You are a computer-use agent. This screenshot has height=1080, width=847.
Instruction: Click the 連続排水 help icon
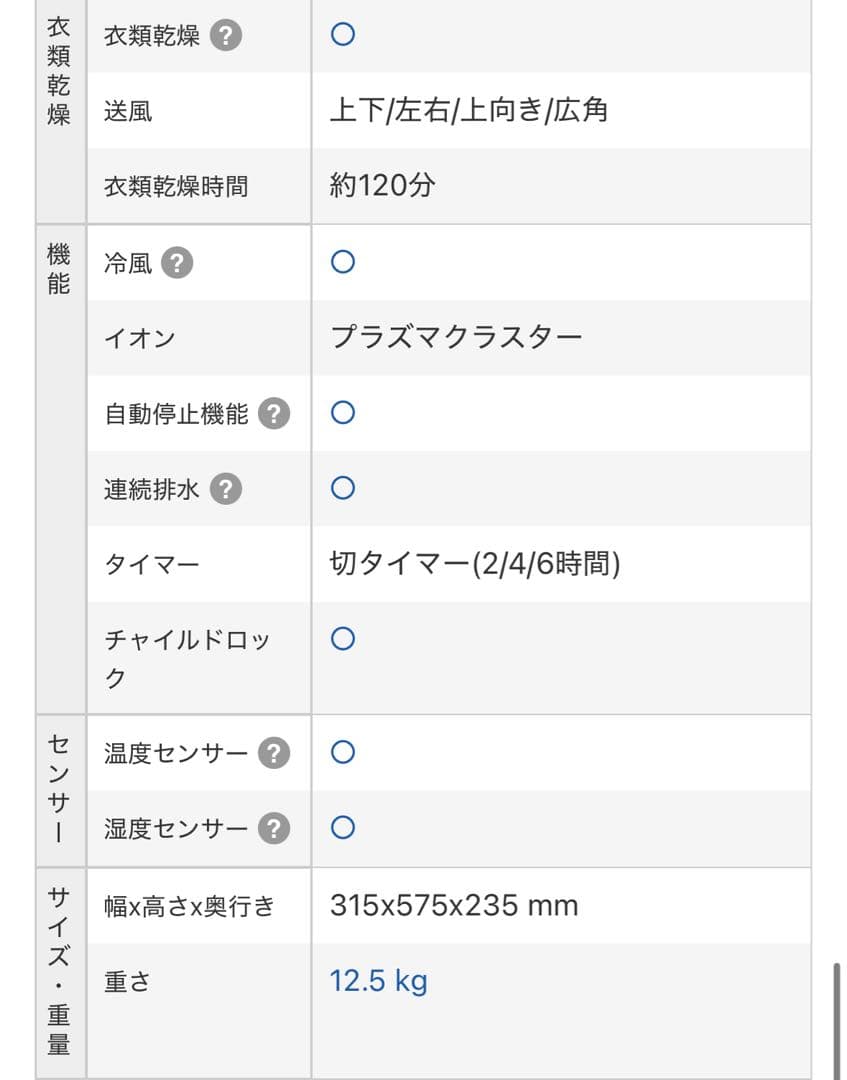pos(225,488)
